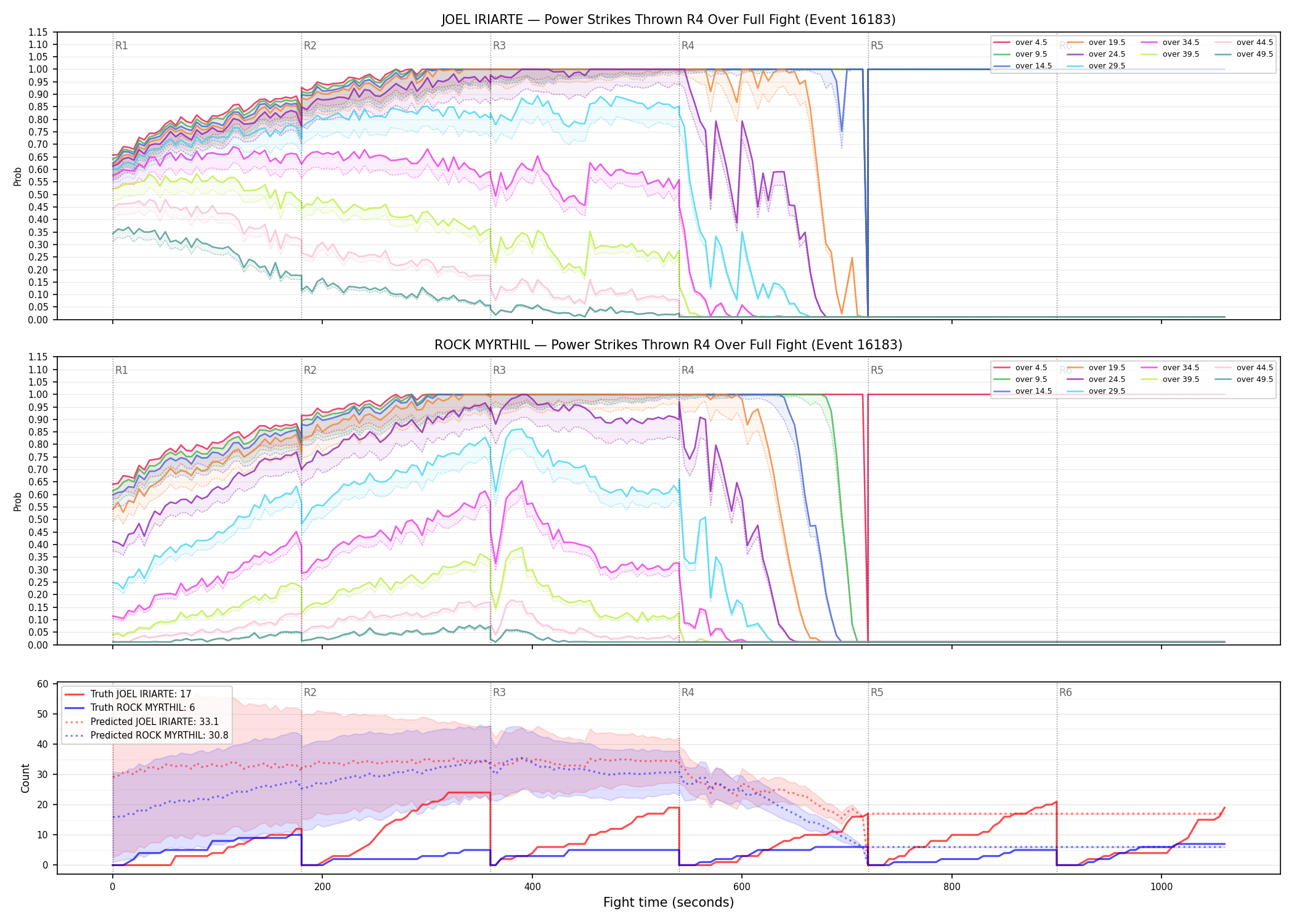This screenshot has height=924, width=1294.
Task: Click the solid blue line sample in the Count legend
Action: point(75,708)
